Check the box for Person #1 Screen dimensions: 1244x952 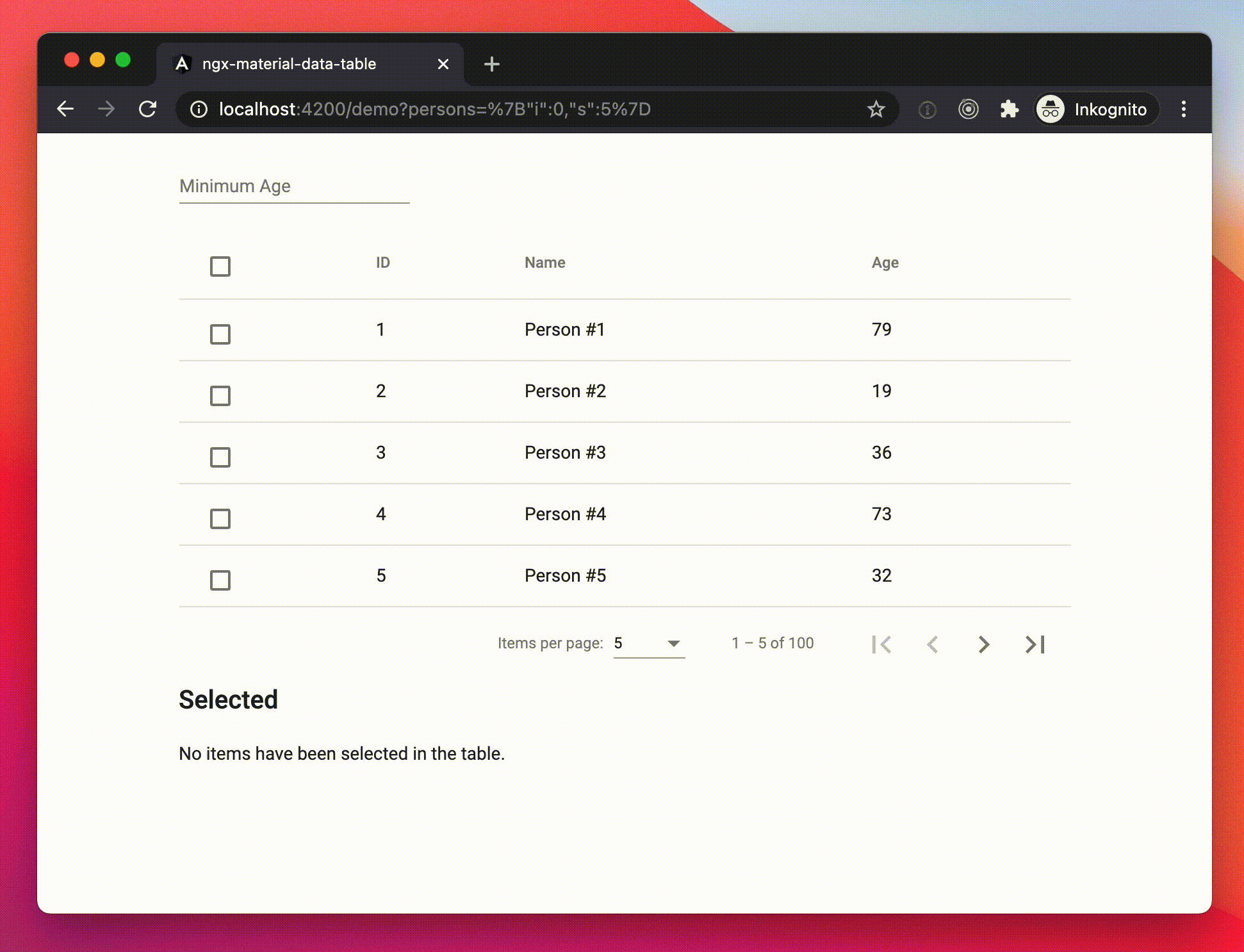[220, 334]
